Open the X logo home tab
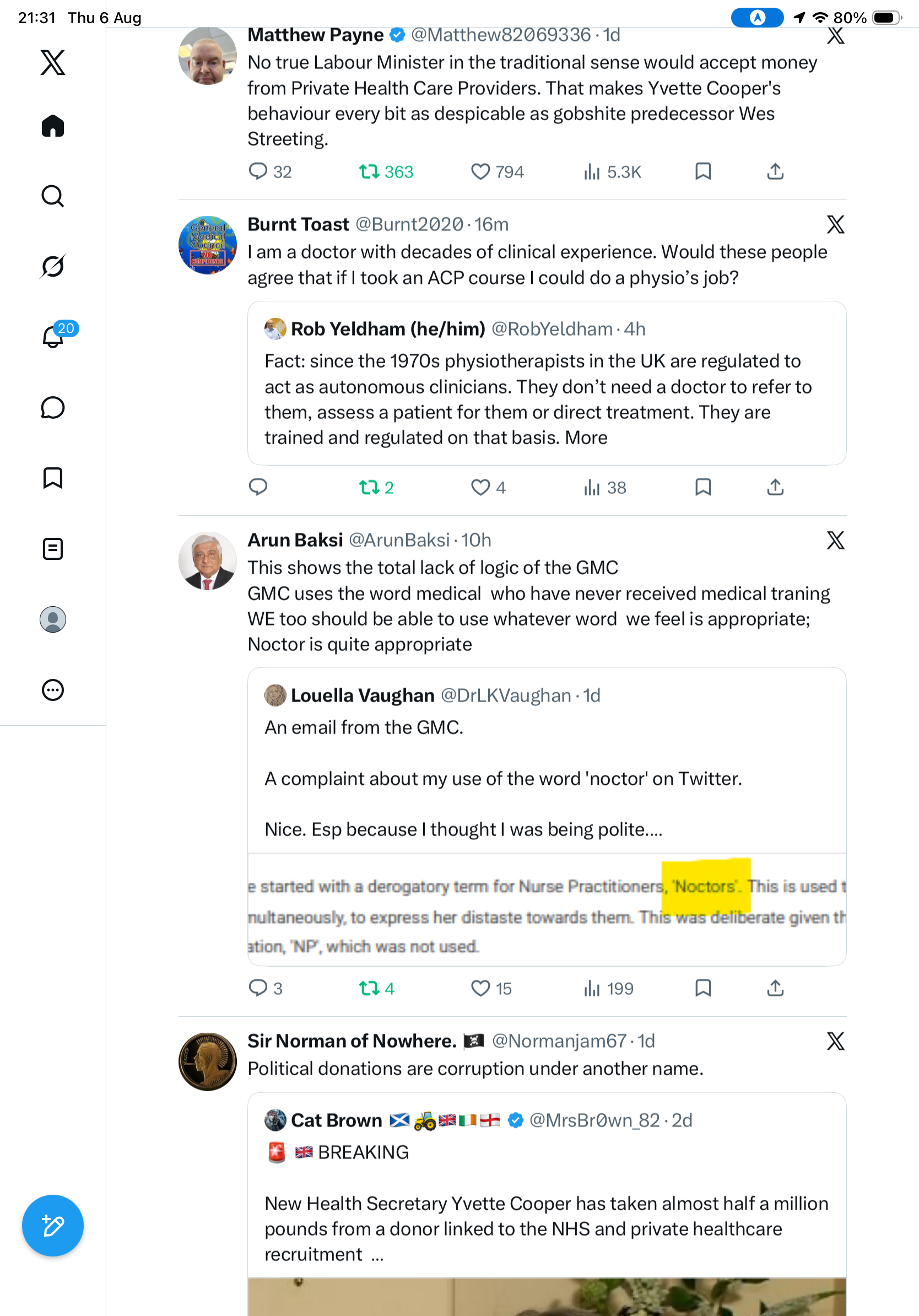The width and height of the screenshot is (919, 1316). click(x=53, y=62)
